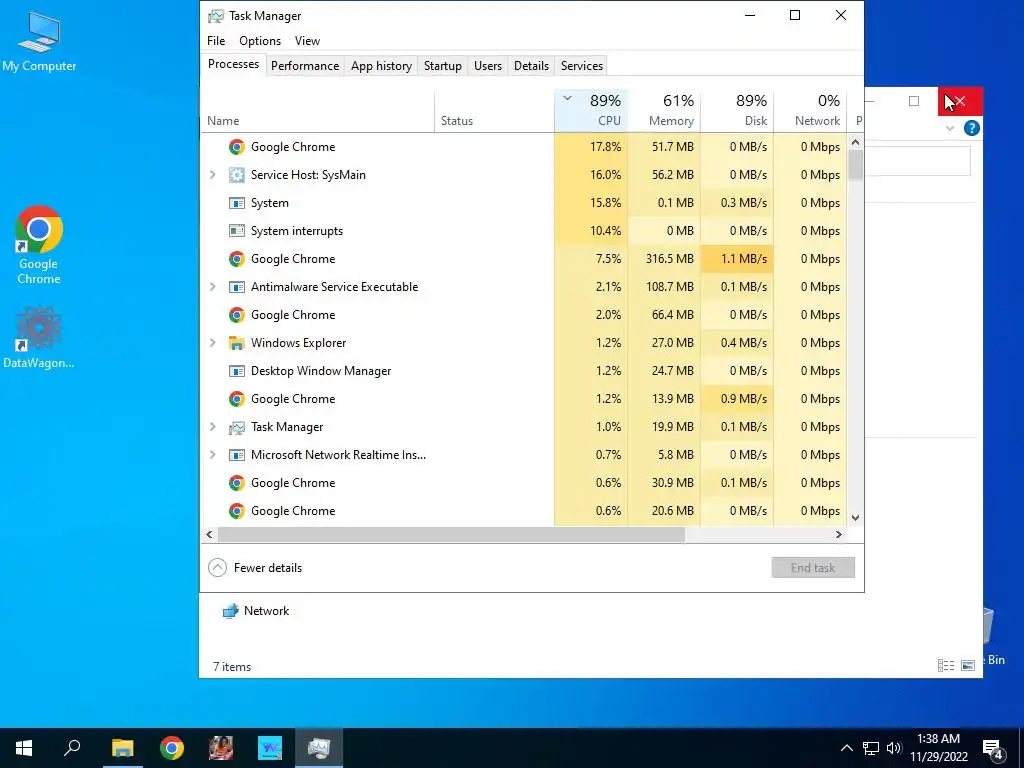Switch to the Services tab
This screenshot has height=768, width=1024.
pos(582,66)
